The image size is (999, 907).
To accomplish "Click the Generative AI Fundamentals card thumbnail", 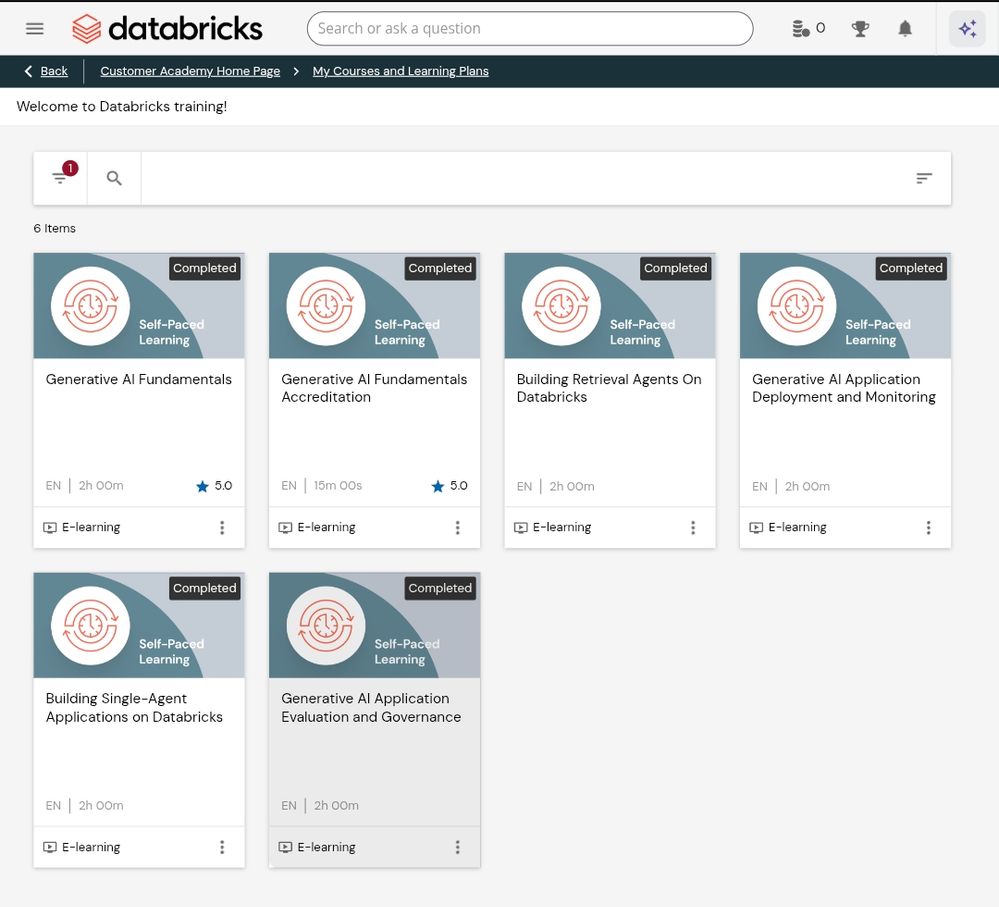I will click(x=139, y=306).
